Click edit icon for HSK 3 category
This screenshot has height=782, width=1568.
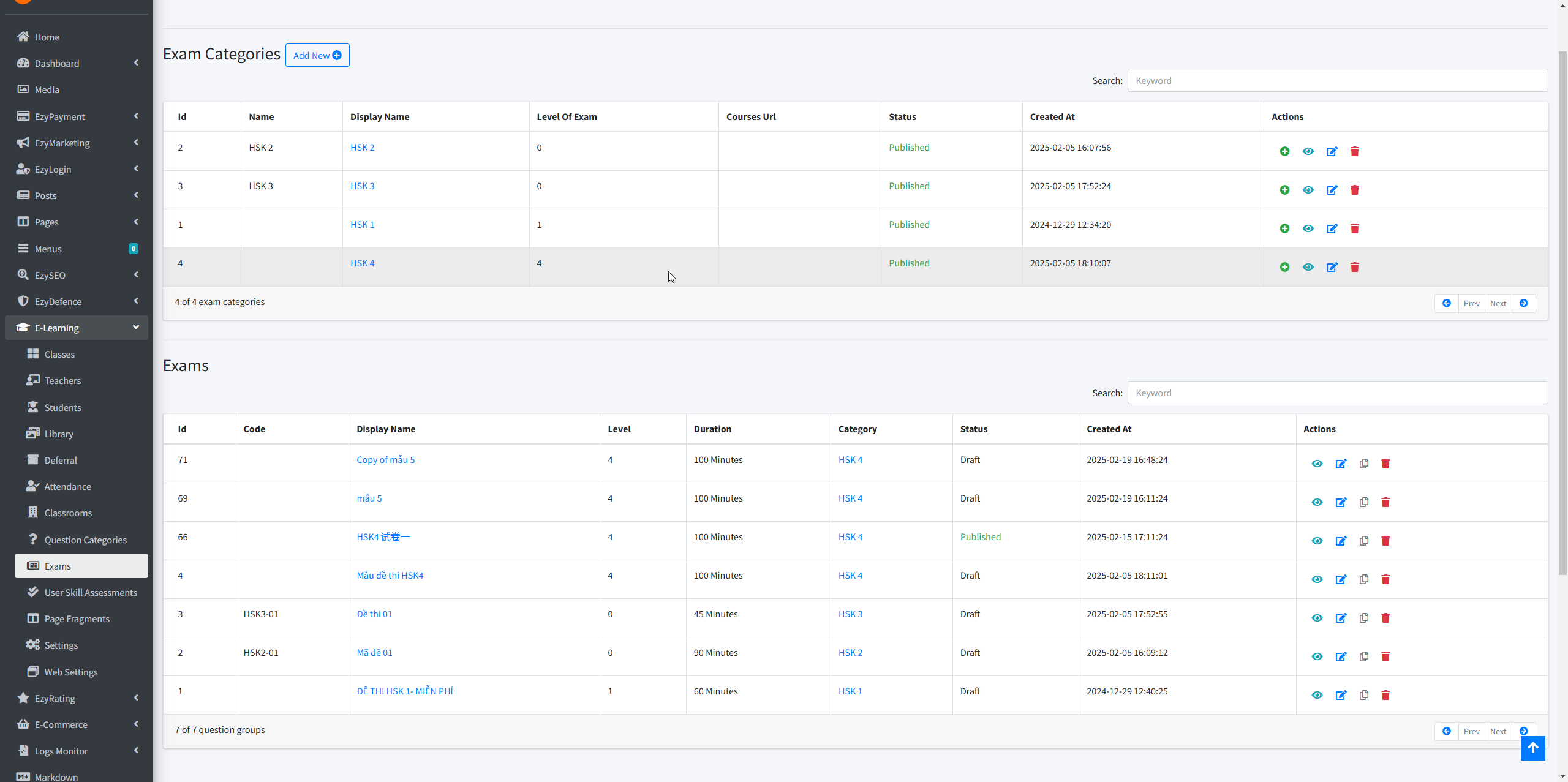pos(1332,190)
